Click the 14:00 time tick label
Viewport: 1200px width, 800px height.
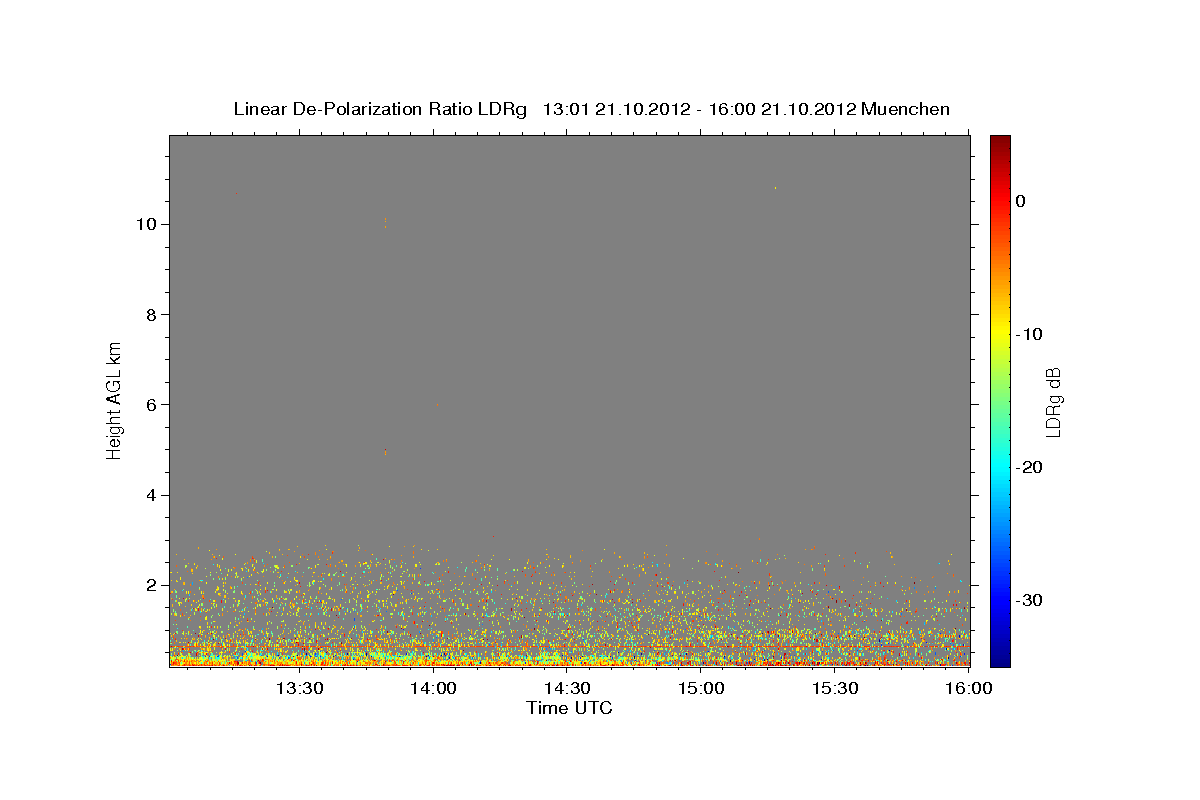pyautogui.click(x=434, y=688)
